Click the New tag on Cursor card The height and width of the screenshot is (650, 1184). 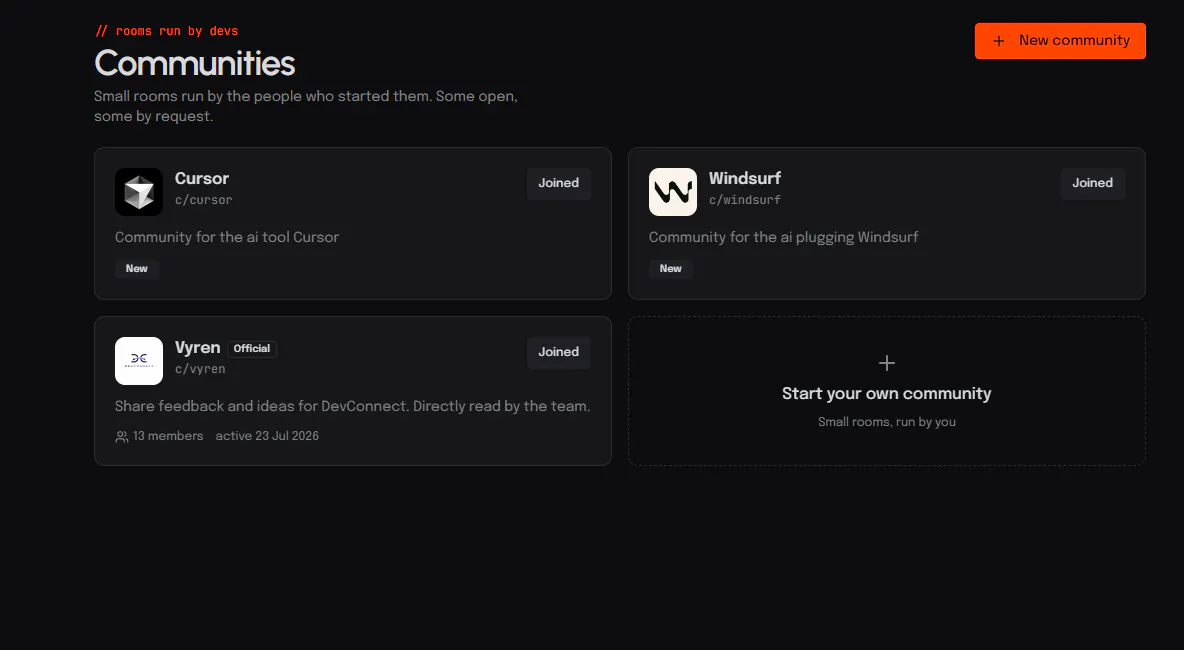pyautogui.click(x=137, y=269)
